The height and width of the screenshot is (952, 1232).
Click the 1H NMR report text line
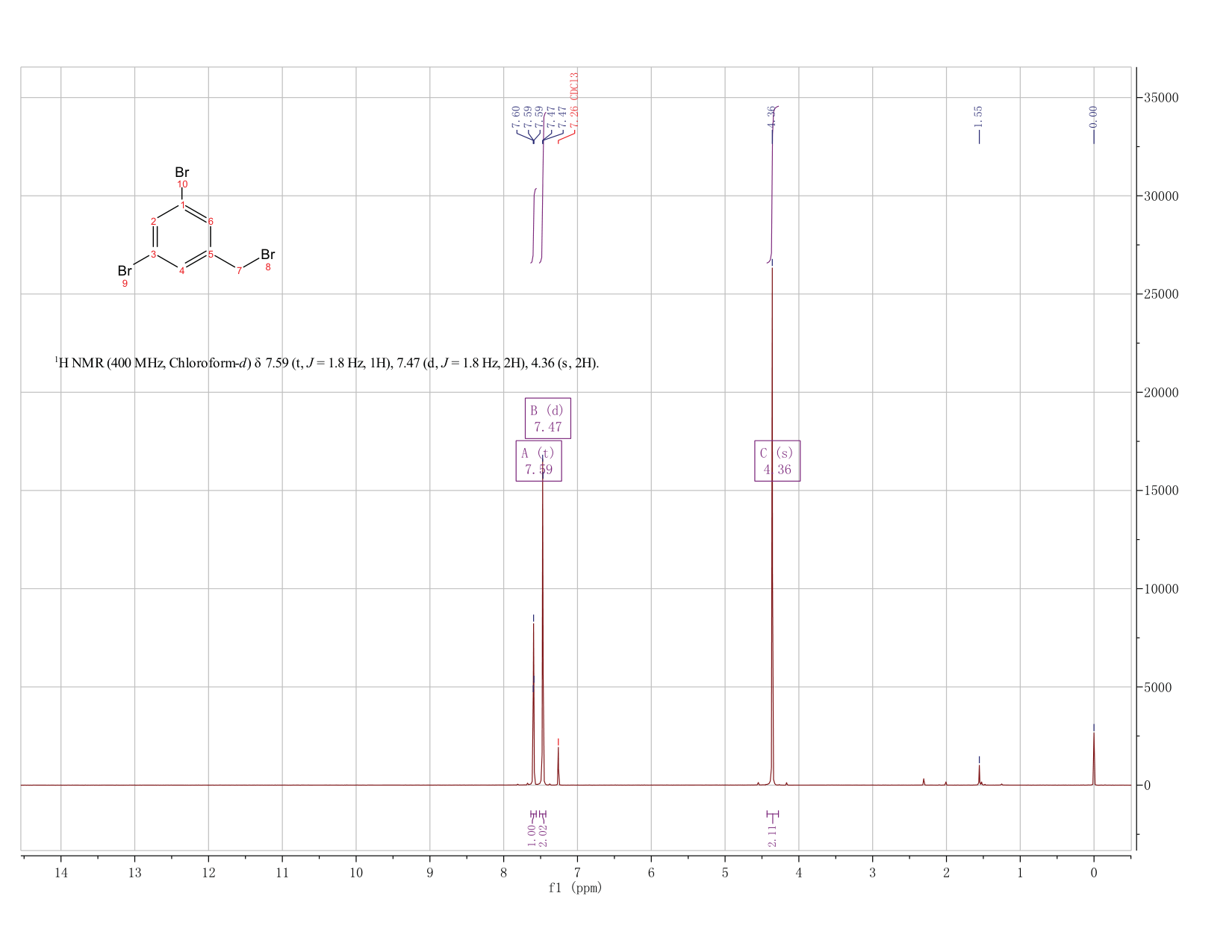coord(326,364)
